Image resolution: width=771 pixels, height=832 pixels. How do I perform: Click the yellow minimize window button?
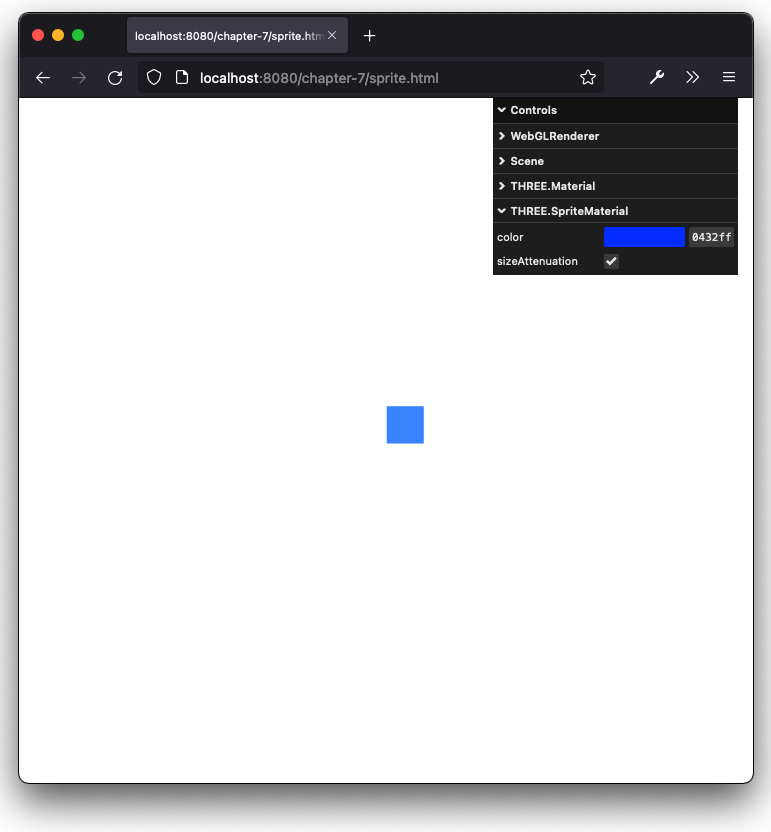[x=58, y=35]
